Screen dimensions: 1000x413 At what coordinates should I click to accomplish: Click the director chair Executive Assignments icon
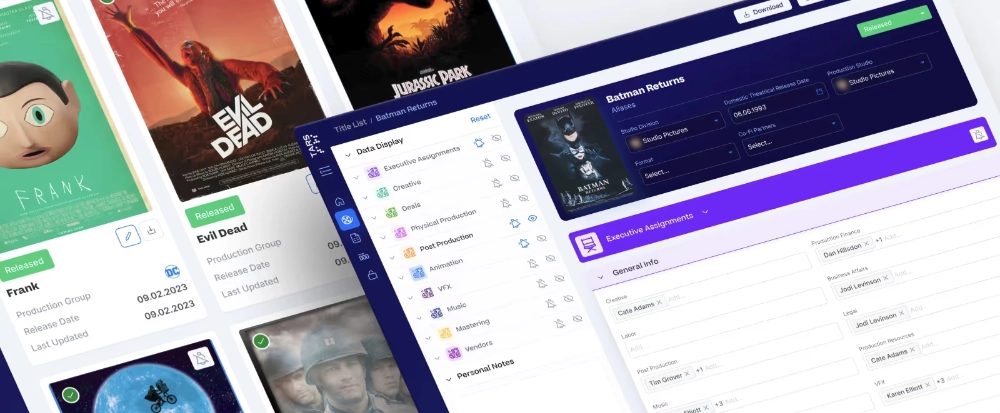(x=589, y=245)
